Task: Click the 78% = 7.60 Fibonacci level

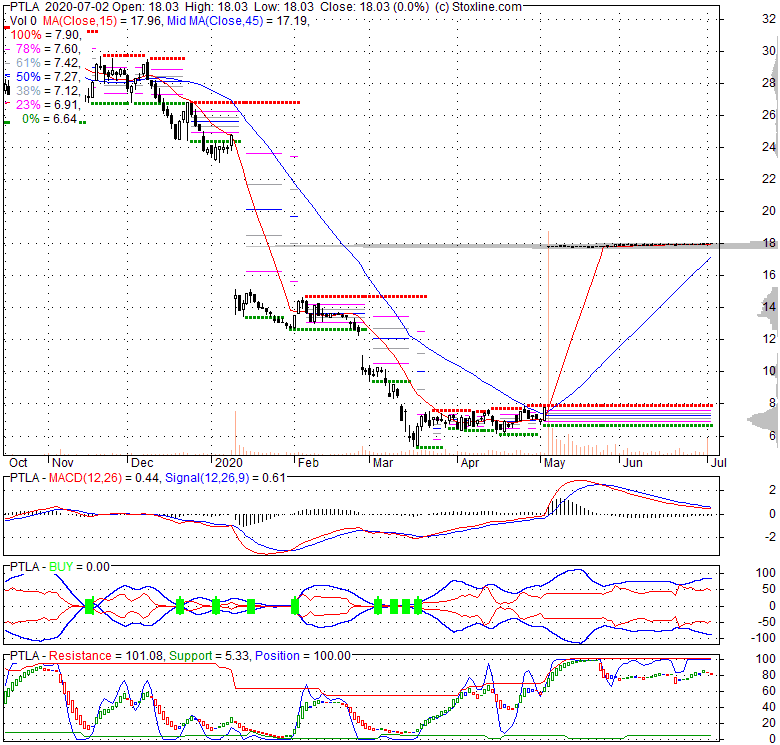Action: (48, 49)
